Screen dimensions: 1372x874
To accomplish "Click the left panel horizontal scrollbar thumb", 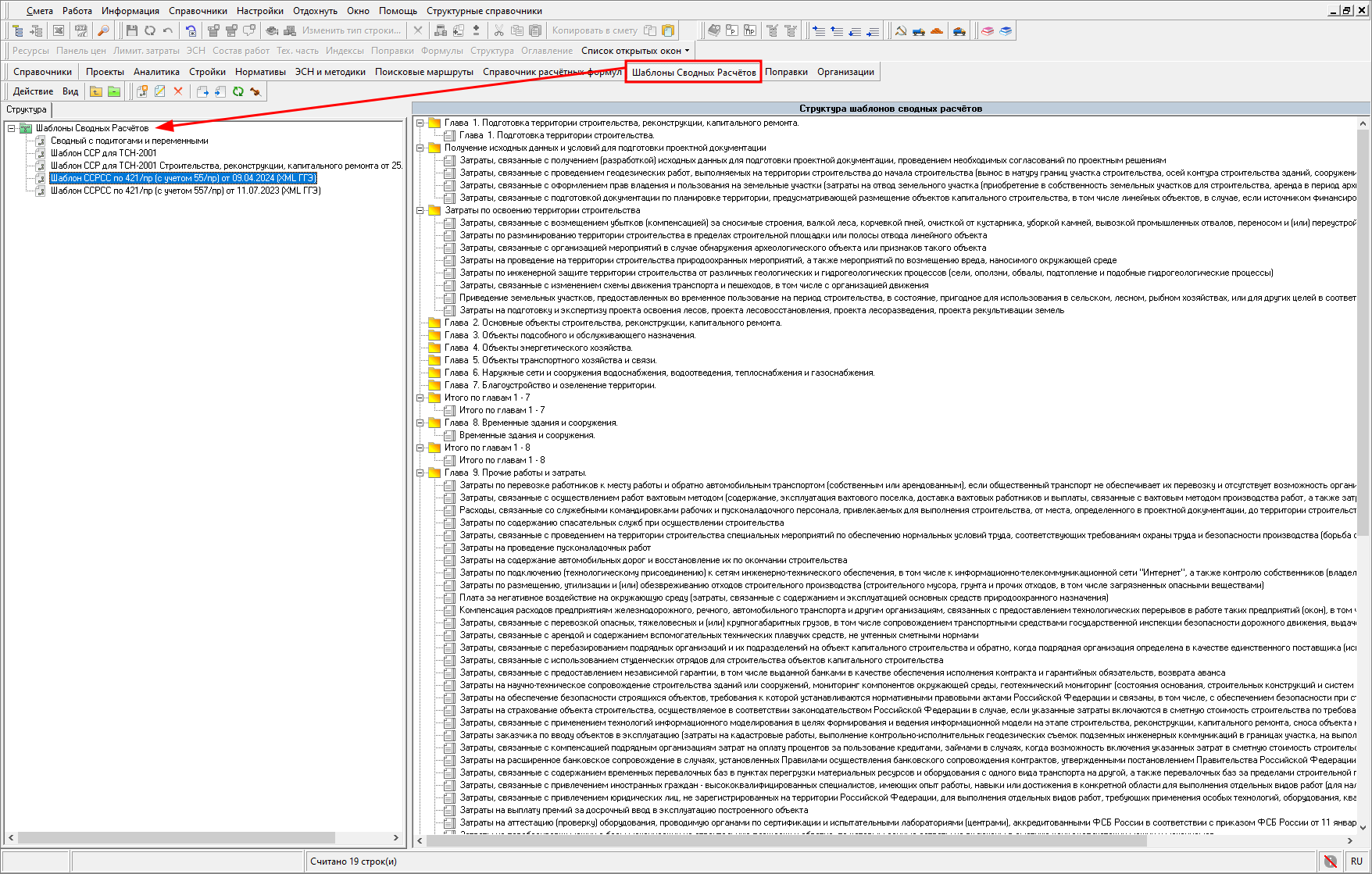I will tap(176, 837).
